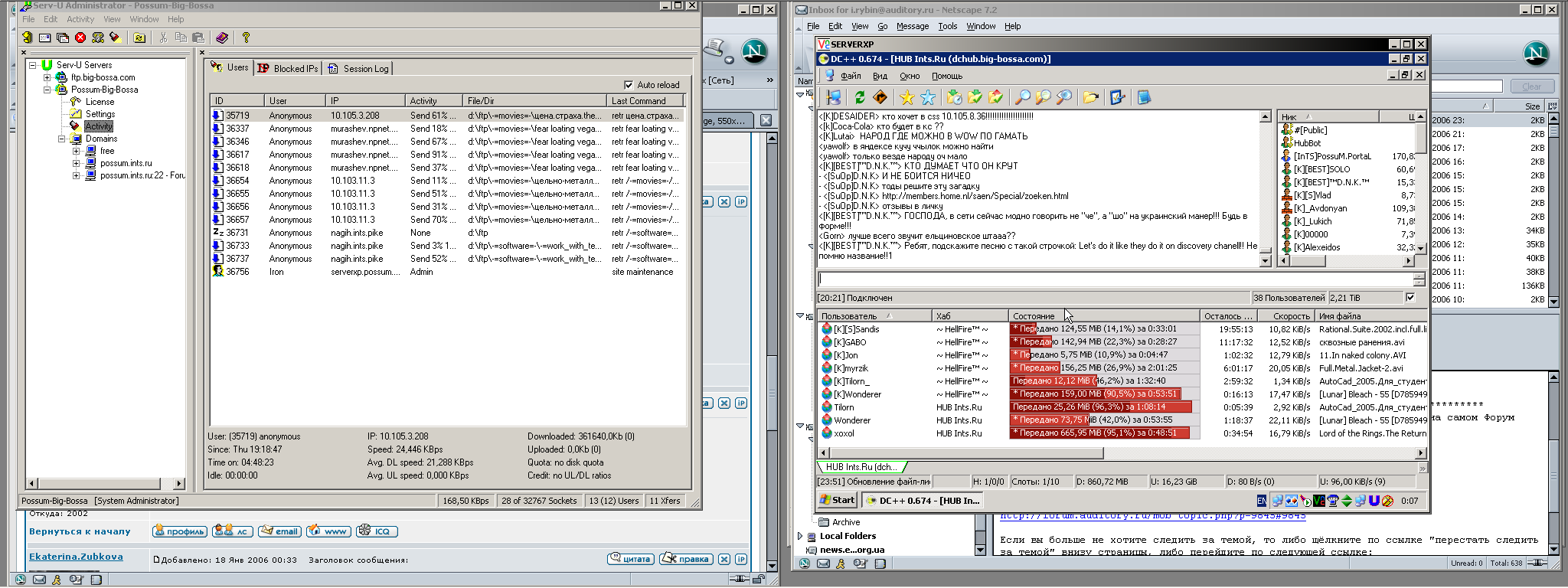The height and width of the screenshot is (588, 1568).
Task: Switch to the Blocked IPs tab
Action: [288, 68]
